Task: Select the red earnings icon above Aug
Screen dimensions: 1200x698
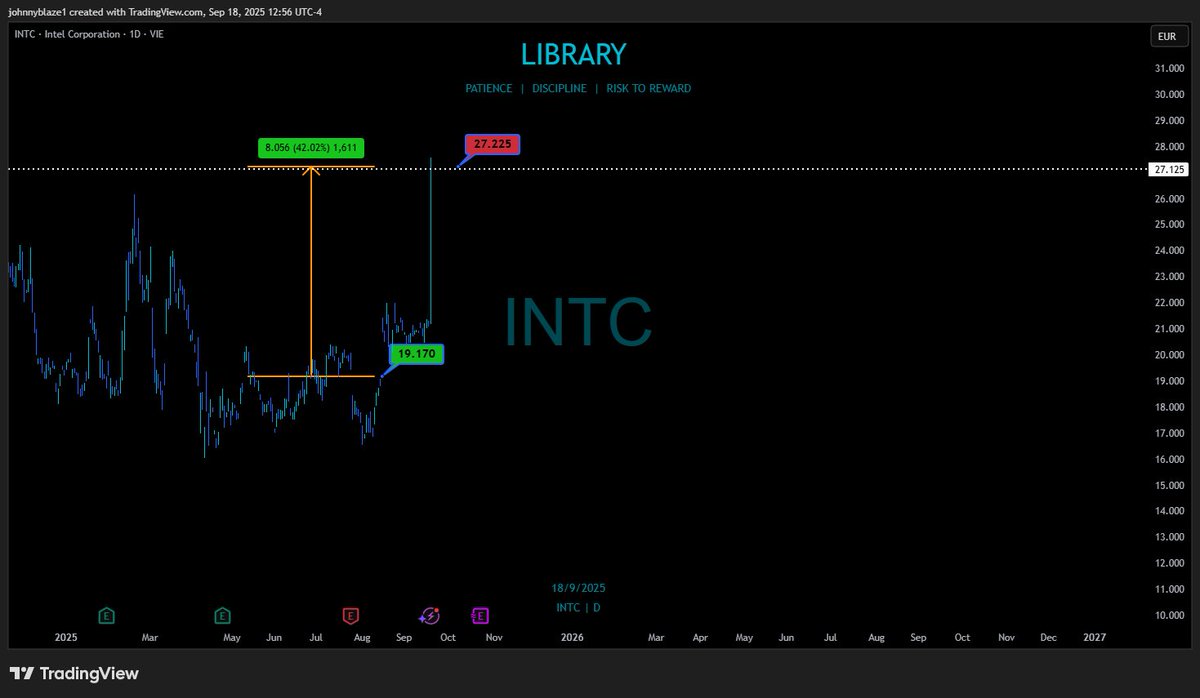Action: [352, 615]
